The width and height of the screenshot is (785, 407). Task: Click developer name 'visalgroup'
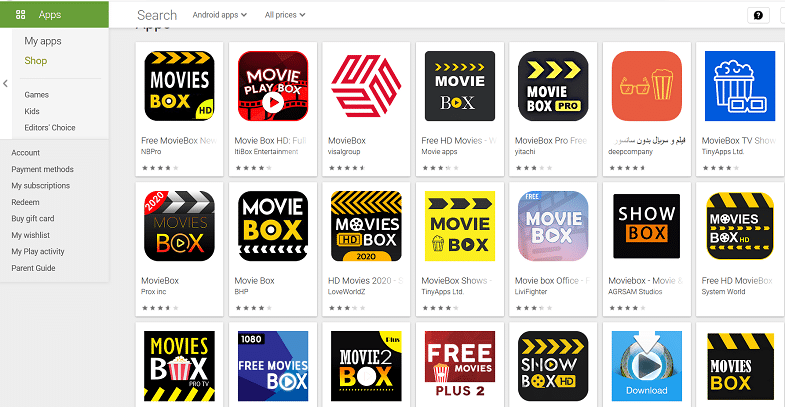(x=344, y=152)
